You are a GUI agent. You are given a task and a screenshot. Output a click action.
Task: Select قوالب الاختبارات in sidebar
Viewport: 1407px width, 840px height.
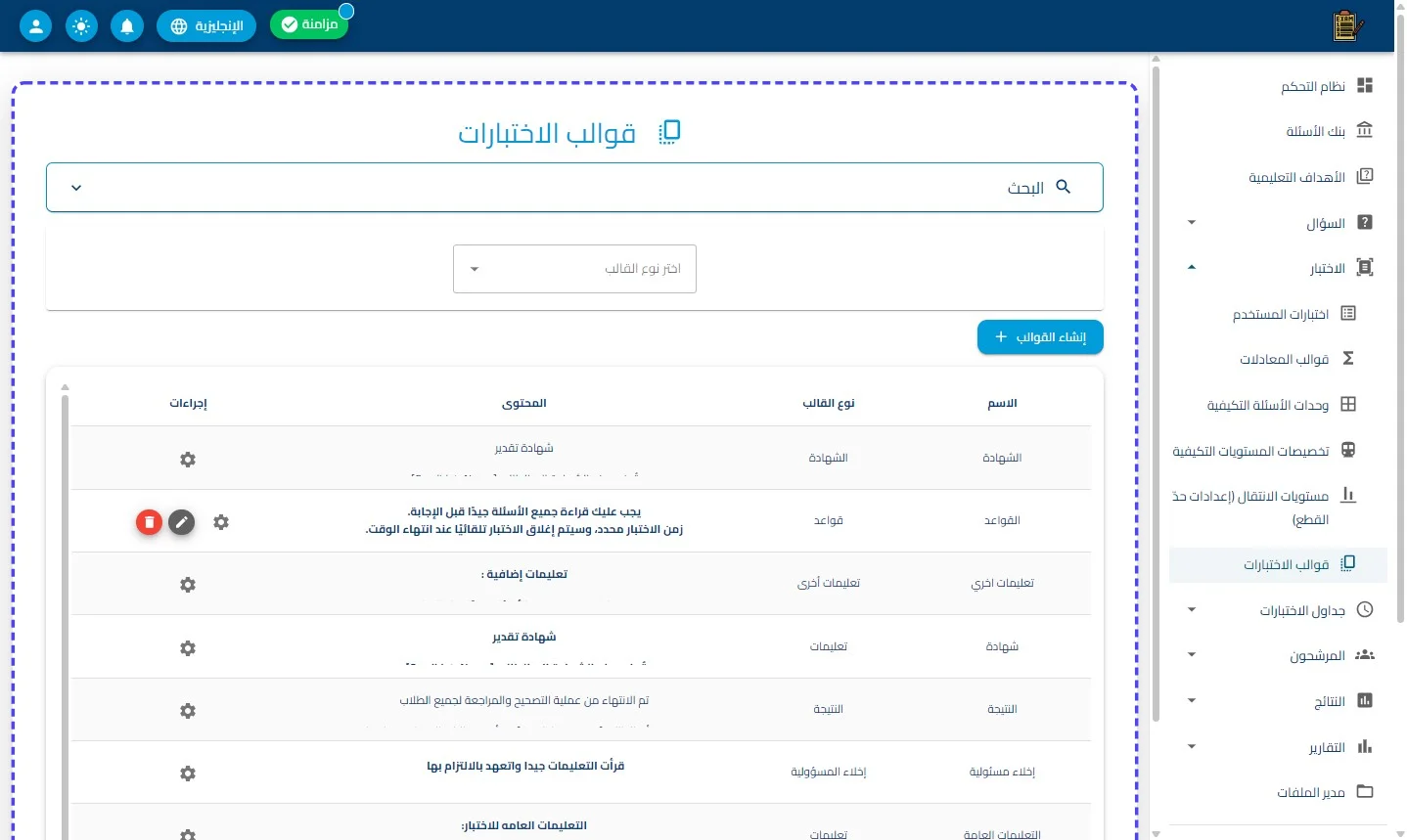pos(1278,564)
